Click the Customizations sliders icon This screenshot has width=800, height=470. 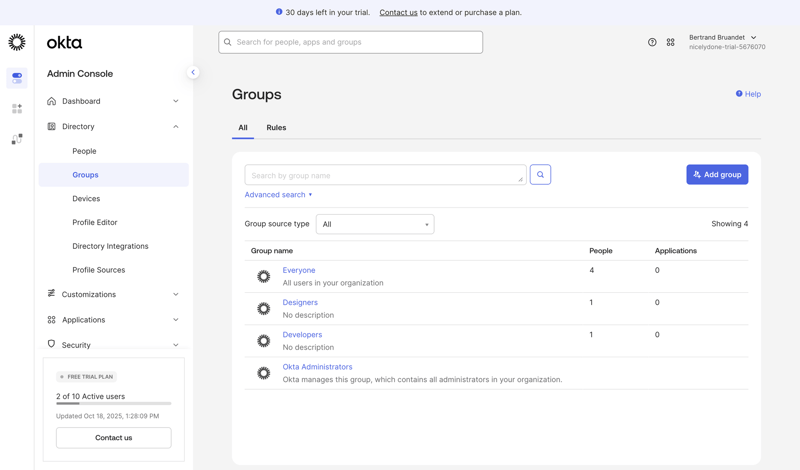pyautogui.click(x=52, y=293)
